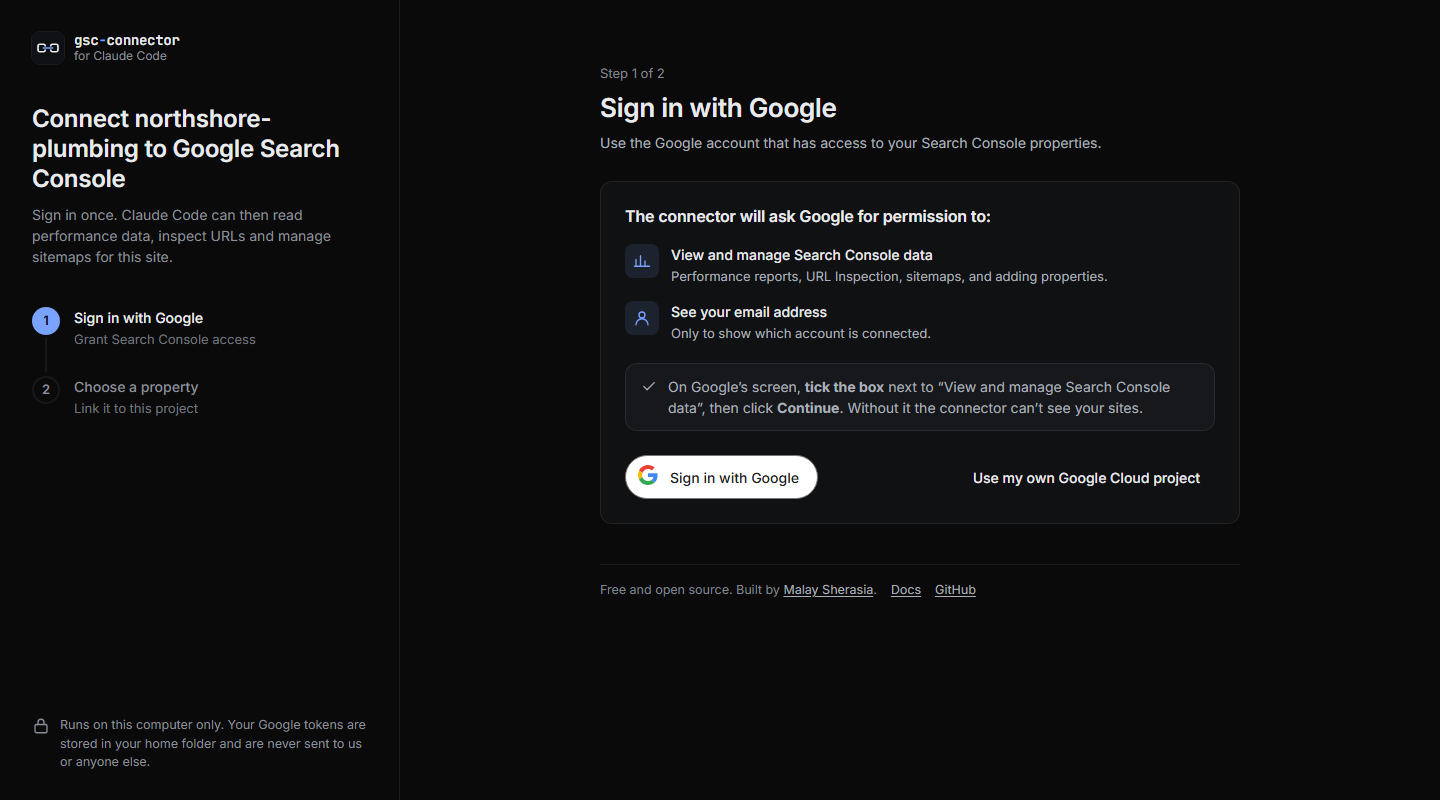Viewport: 1440px width, 800px height.
Task: Click the Performance reports, URL Inspection description
Action: (889, 276)
